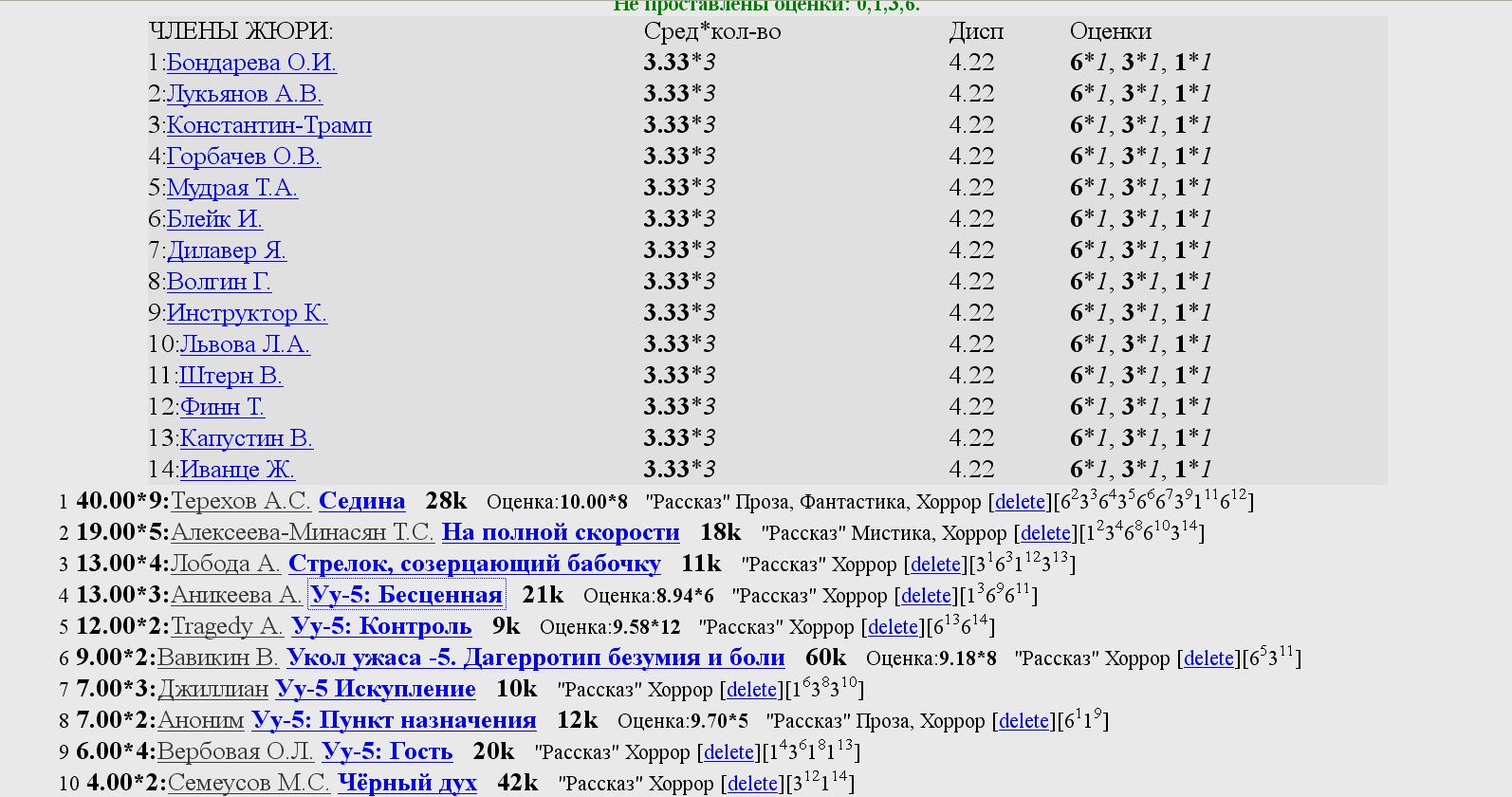This screenshot has height=797, width=1512.
Task: Delete the Уу-5: Бесценная entry
Action: pos(926,596)
